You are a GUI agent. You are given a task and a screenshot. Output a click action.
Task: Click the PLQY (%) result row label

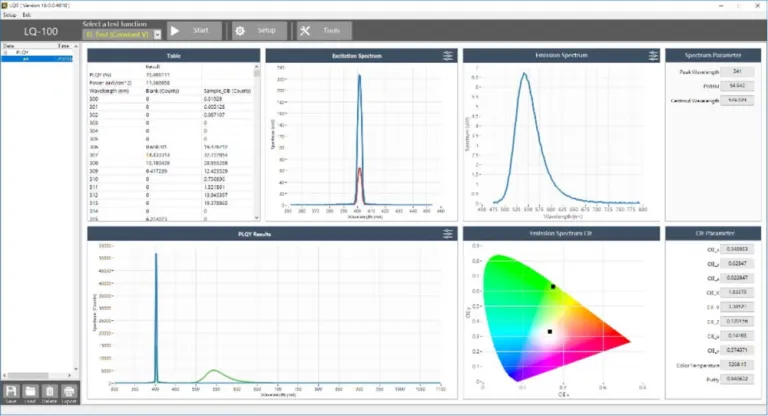[100, 75]
